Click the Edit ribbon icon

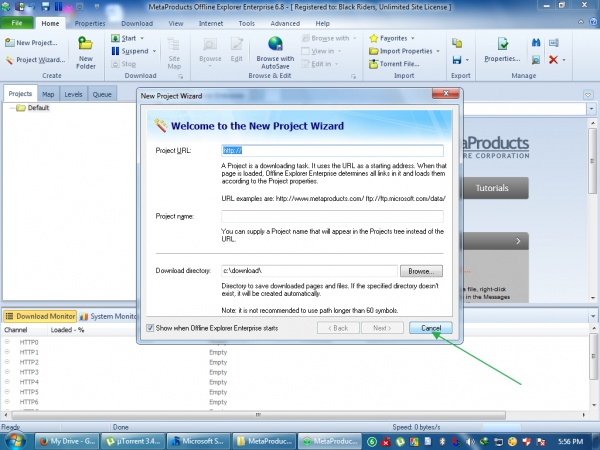pyautogui.click(x=237, y=45)
